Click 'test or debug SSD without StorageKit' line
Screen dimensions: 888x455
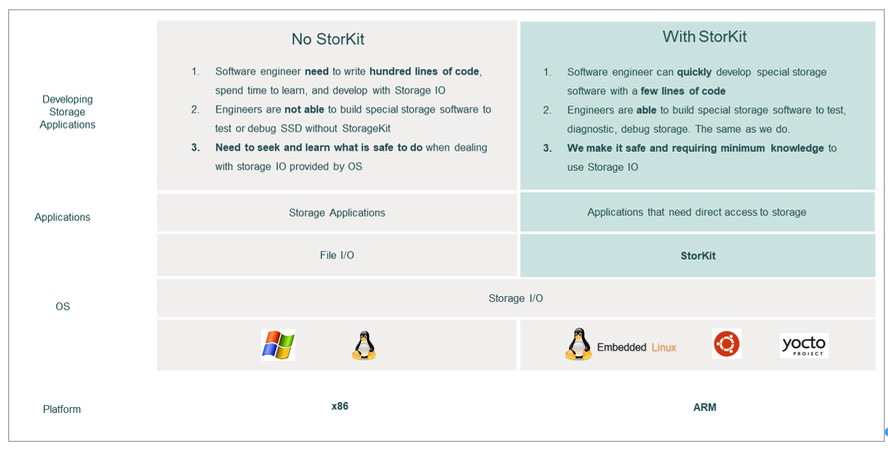click(x=303, y=129)
